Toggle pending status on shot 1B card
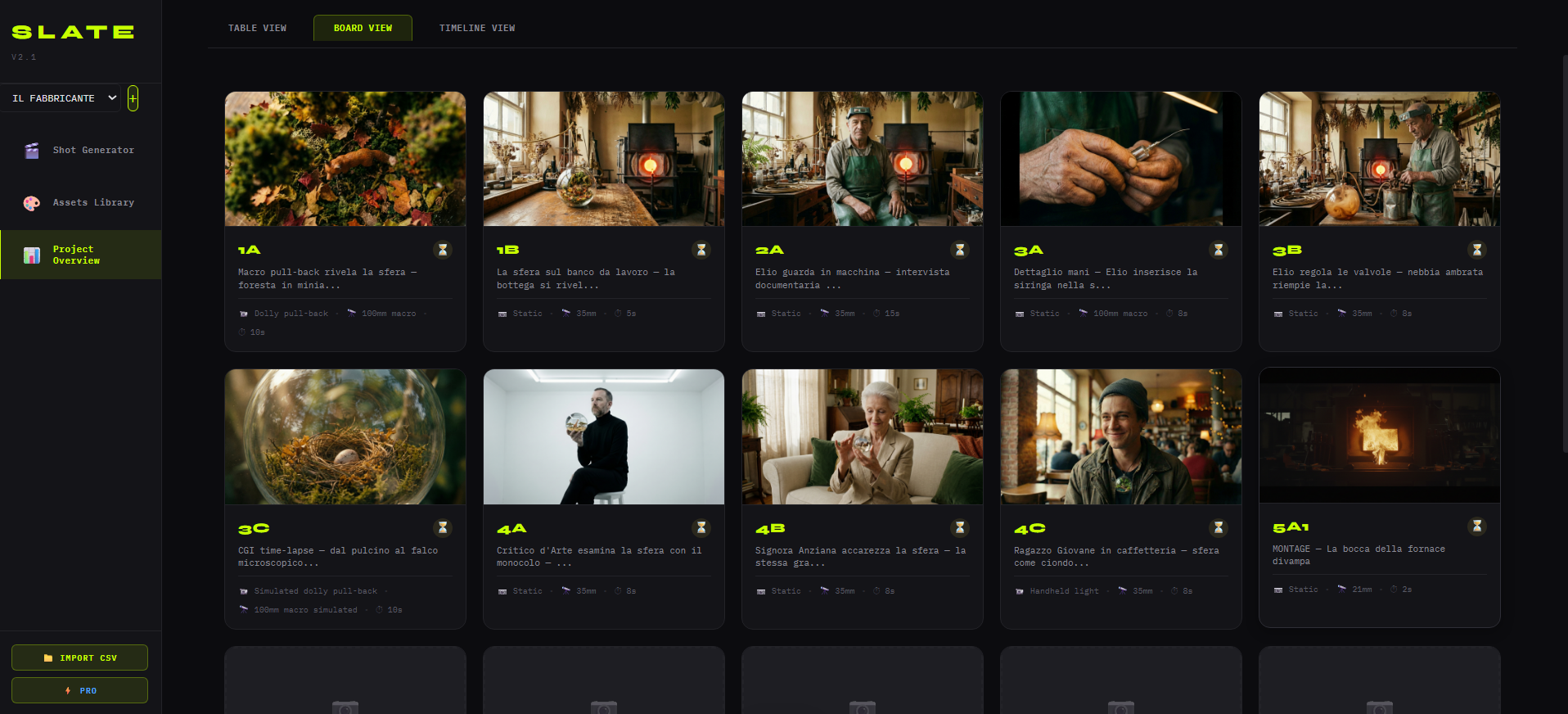 tap(701, 250)
